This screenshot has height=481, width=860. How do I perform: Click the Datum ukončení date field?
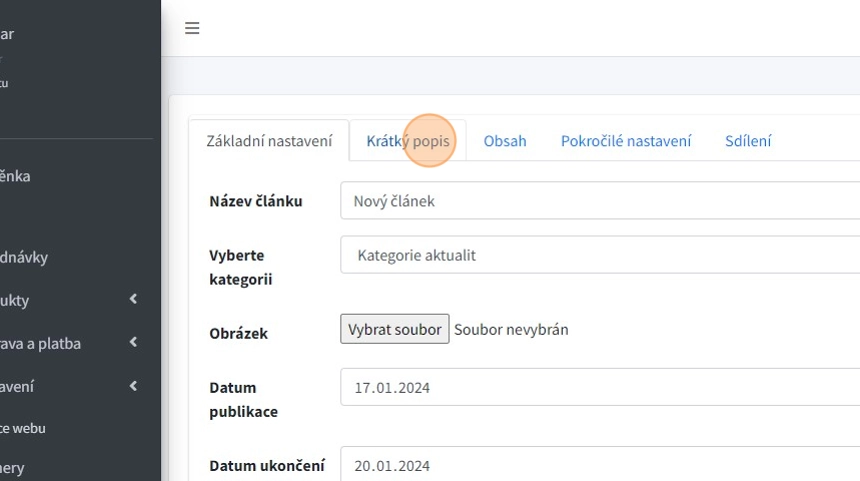coord(600,465)
